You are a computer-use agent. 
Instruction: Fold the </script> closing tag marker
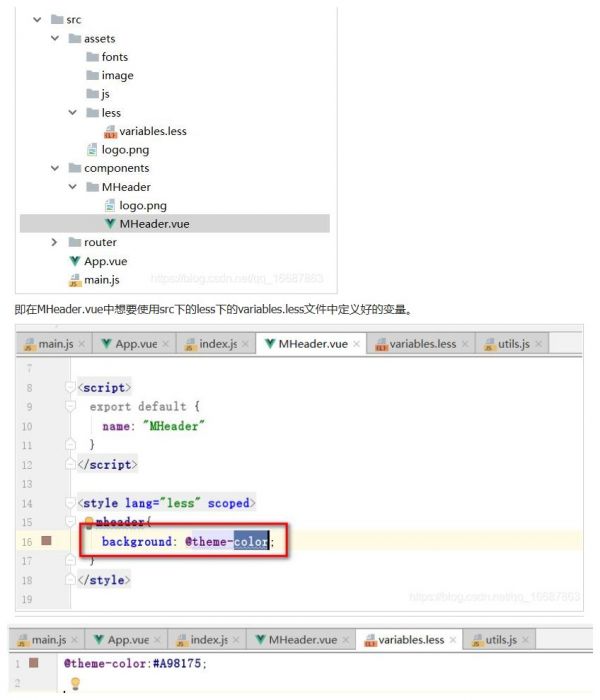(71, 464)
